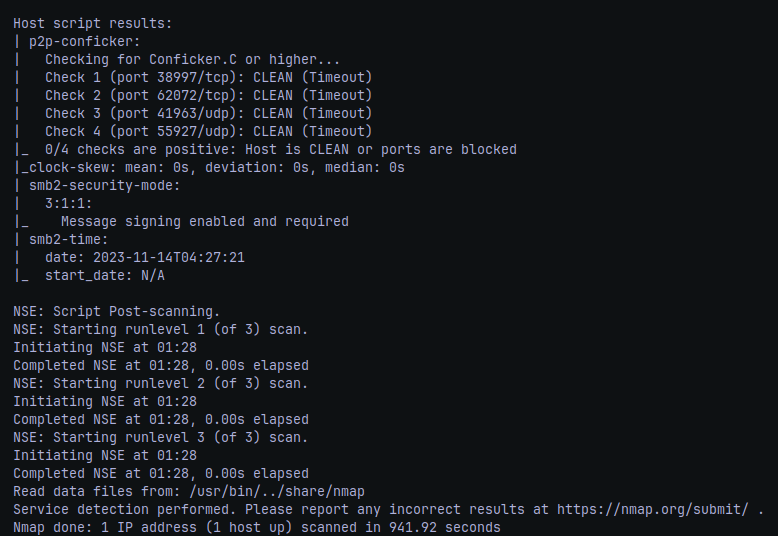
Task: Click the 'smb2-security-mode:' script name
Action: (x=105, y=186)
